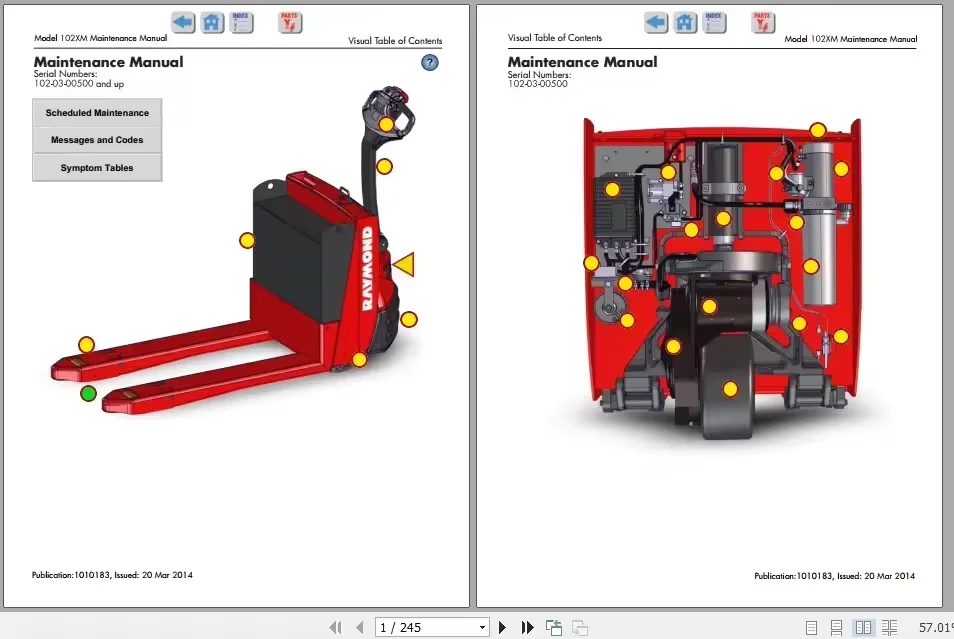The image size is (954, 639).
Task: Go to the next page
Action: tap(503, 628)
